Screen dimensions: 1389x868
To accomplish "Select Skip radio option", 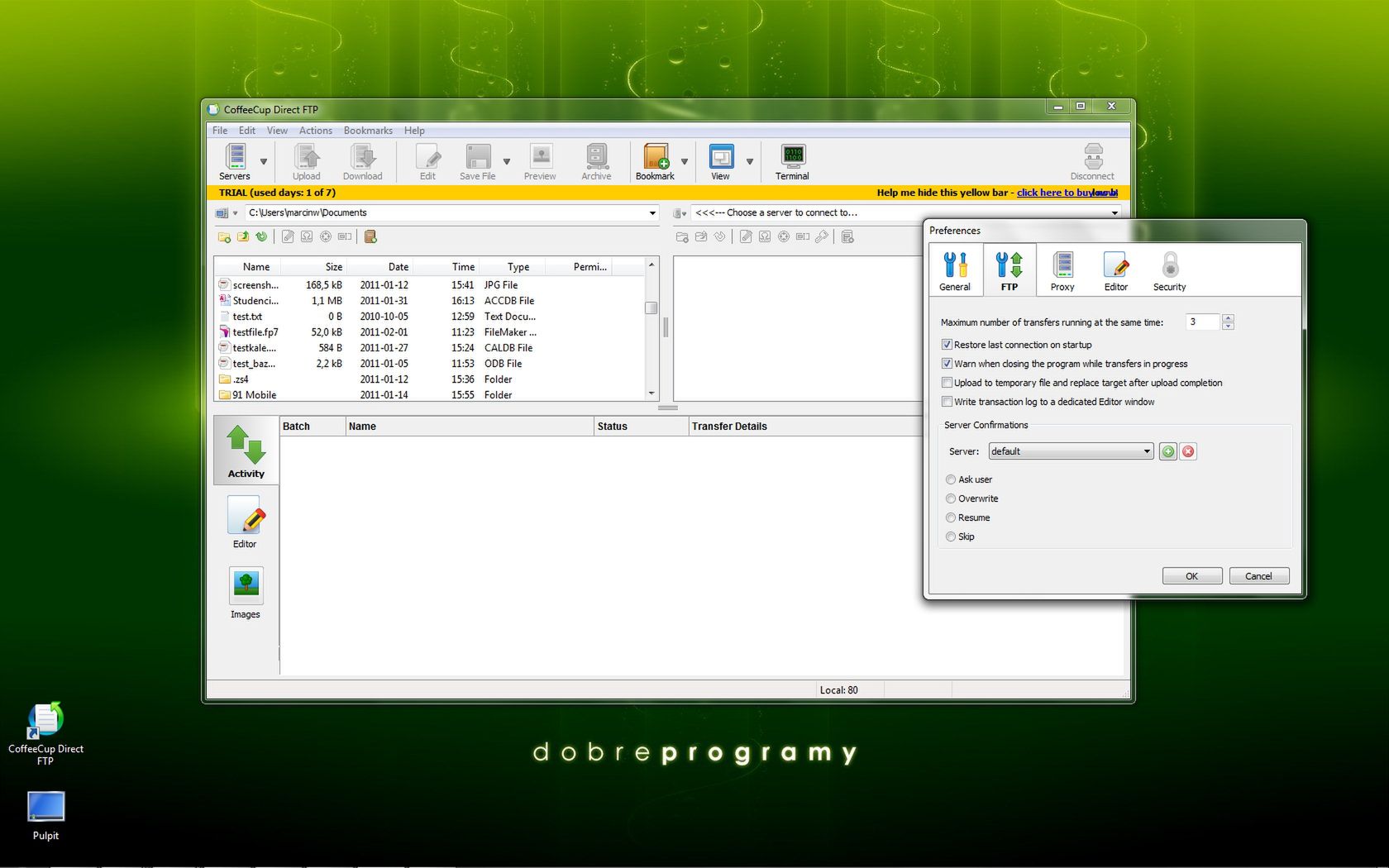I will 951,537.
